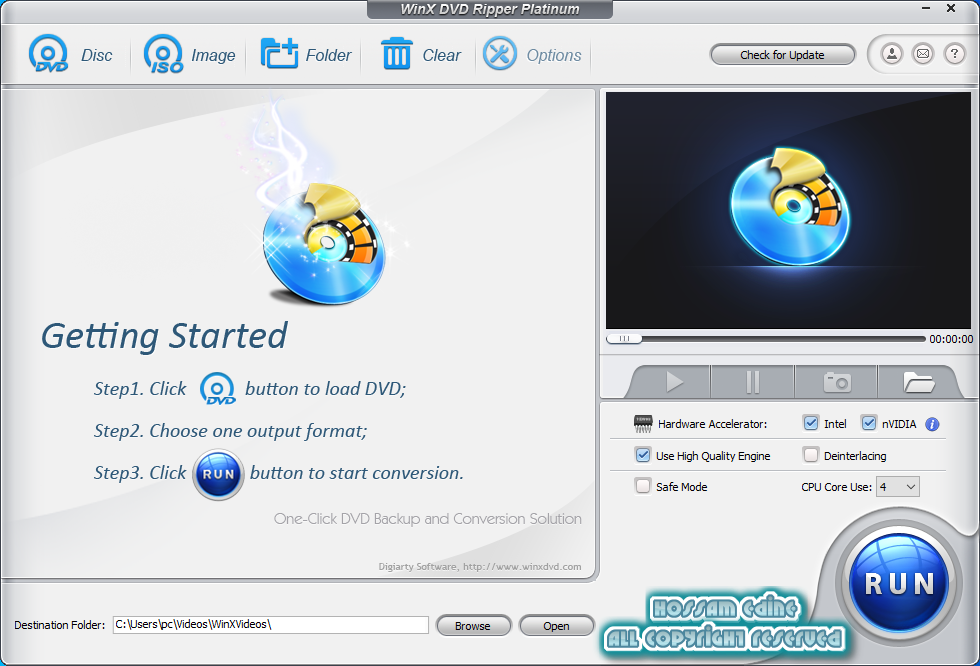Enable Deinterlacing checkbox
Viewport: 980px width, 666px height.
coord(811,455)
